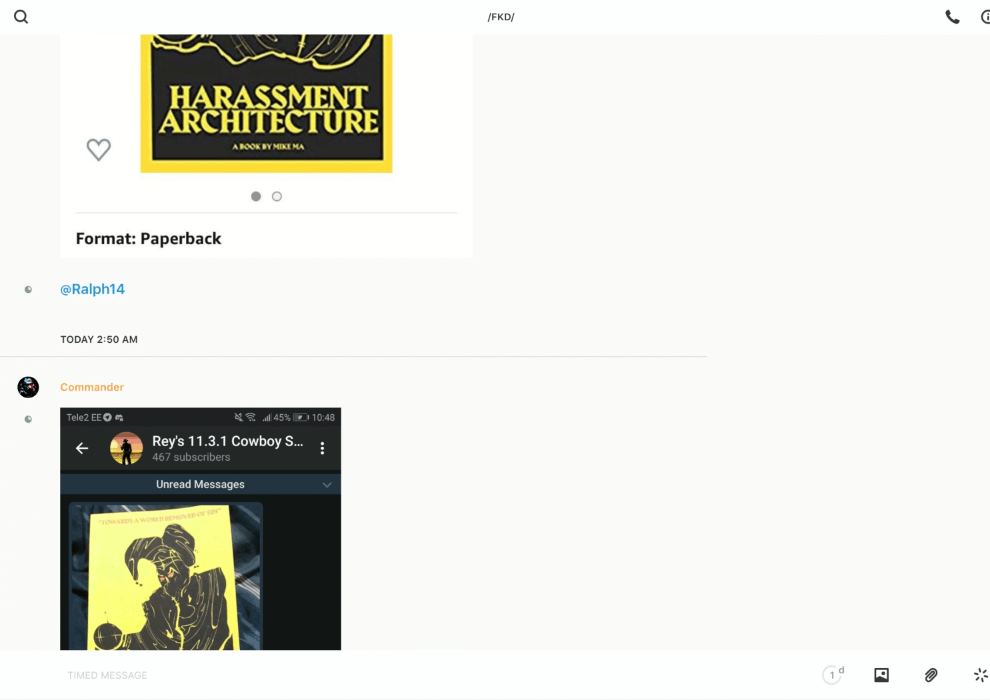Click the back arrow in Telegram screenshot
The width and height of the screenshot is (990, 700).
click(x=82, y=448)
